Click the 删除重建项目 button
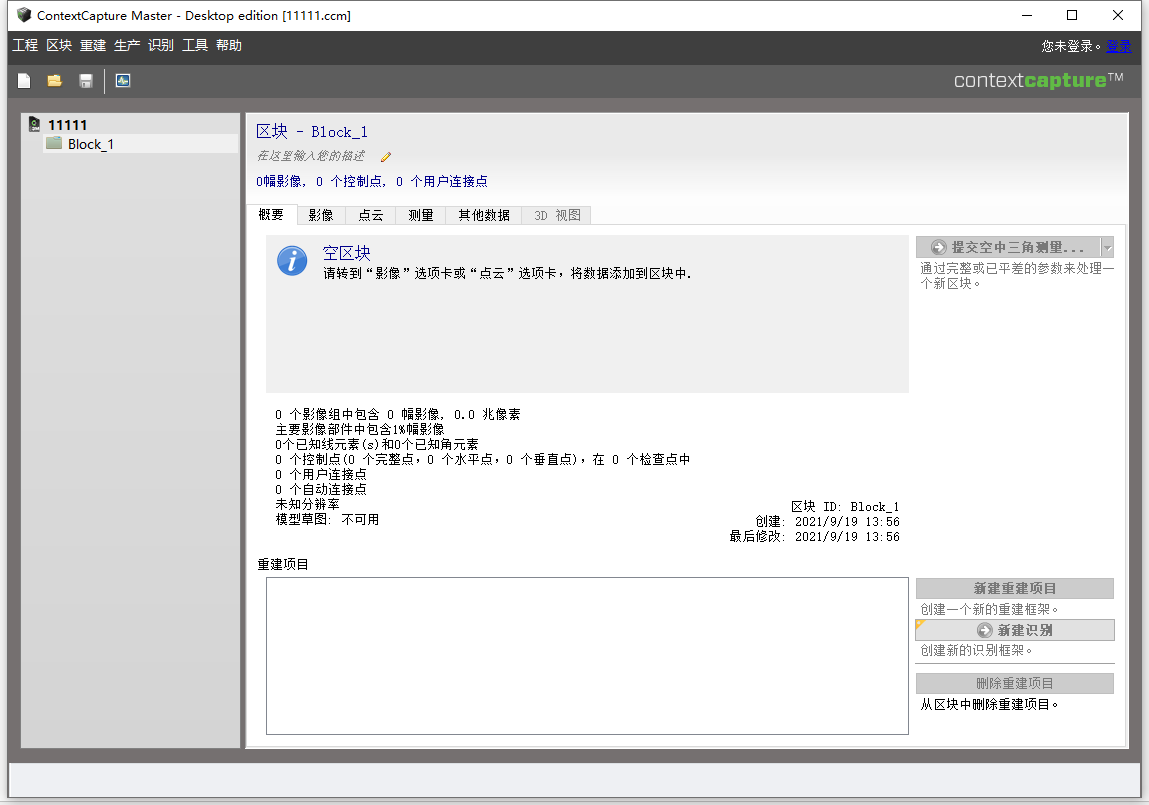Screen dimensions: 1149x805 click(1014, 683)
